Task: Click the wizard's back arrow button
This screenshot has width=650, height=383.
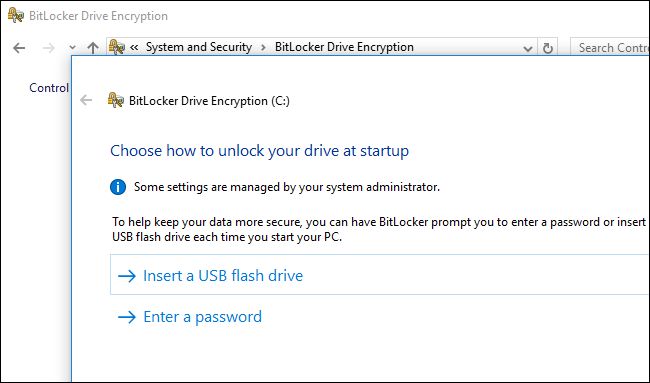Action: click(x=86, y=100)
